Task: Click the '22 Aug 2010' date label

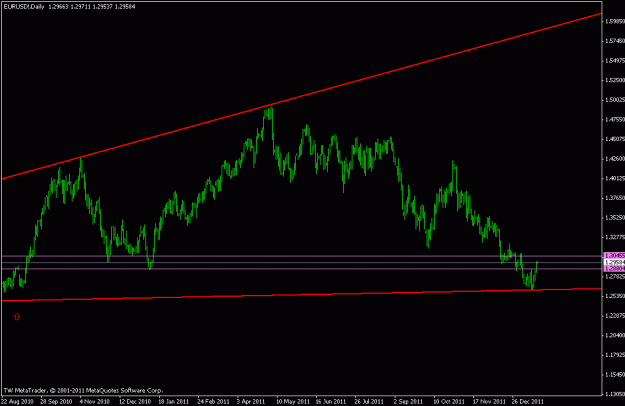Action: [x=17, y=402]
